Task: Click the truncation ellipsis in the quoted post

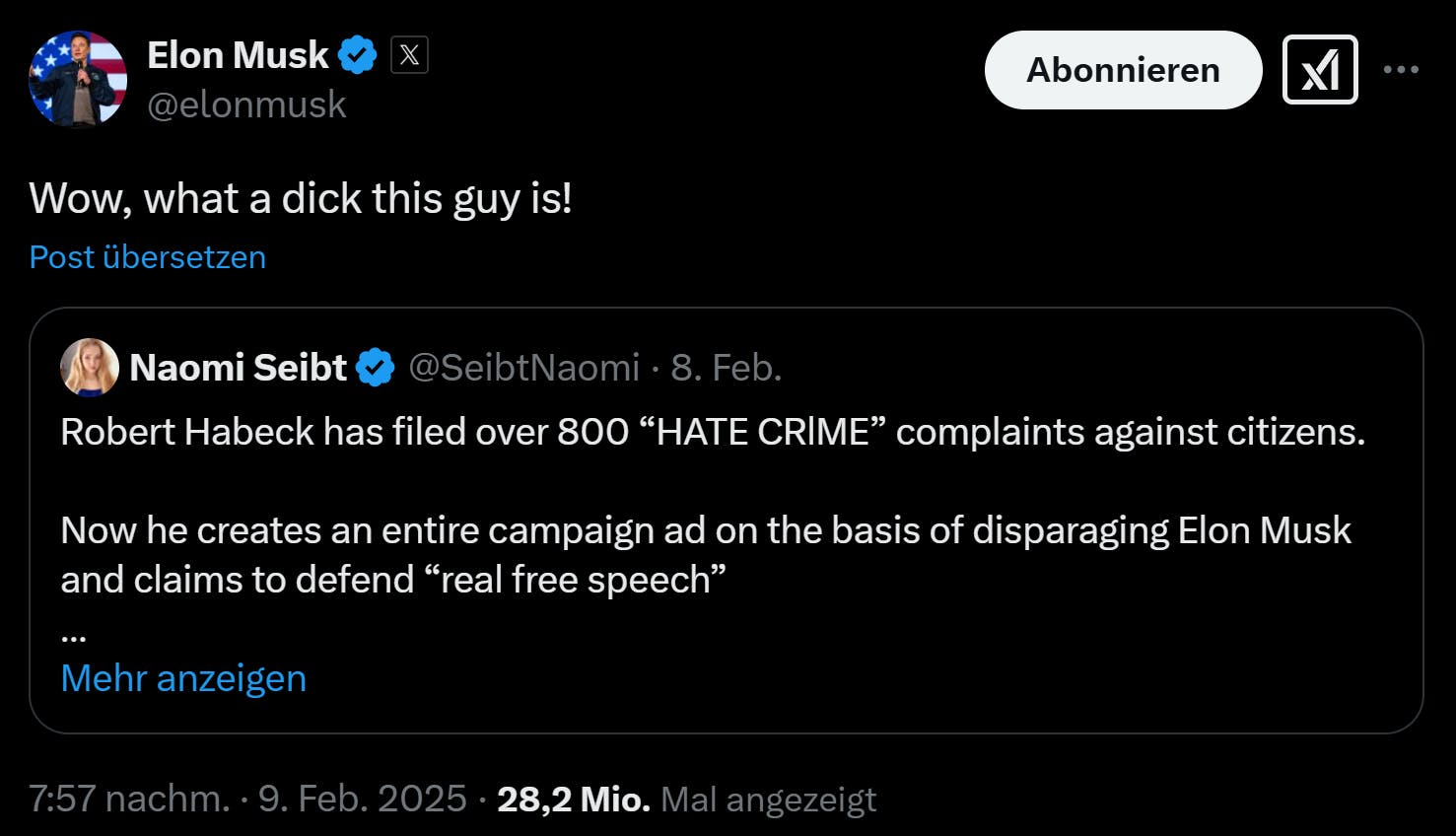Action: [x=74, y=636]
